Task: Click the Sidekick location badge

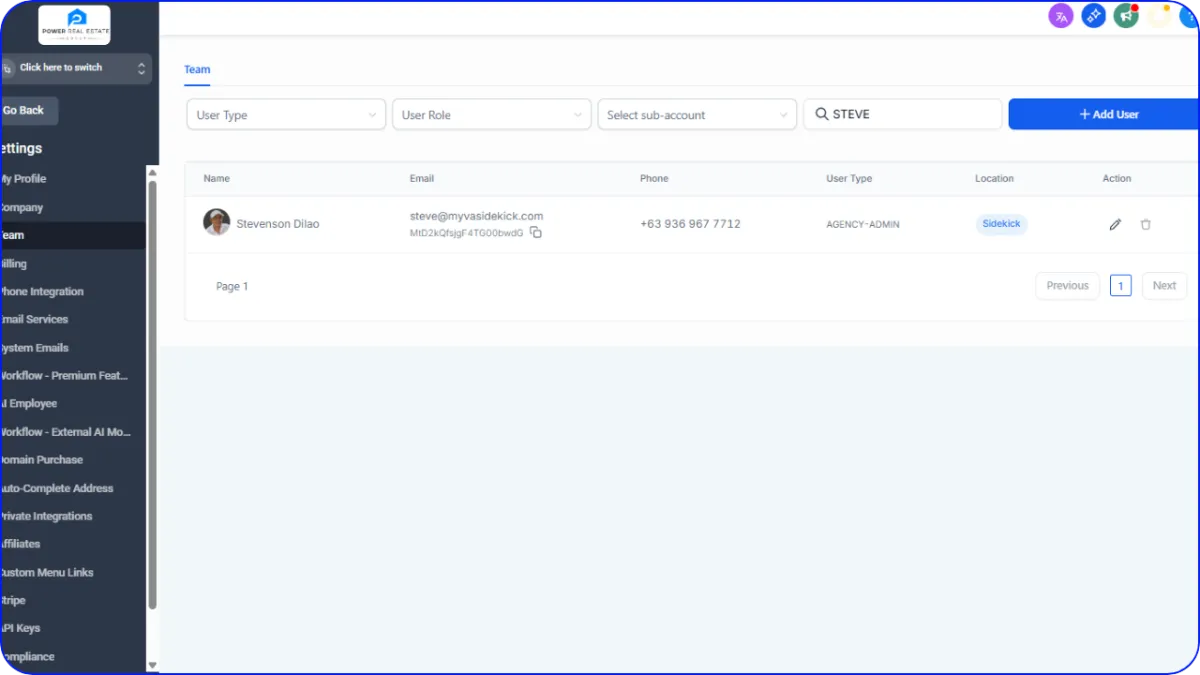Action: pyautogui.click(x=1001, y=224)
